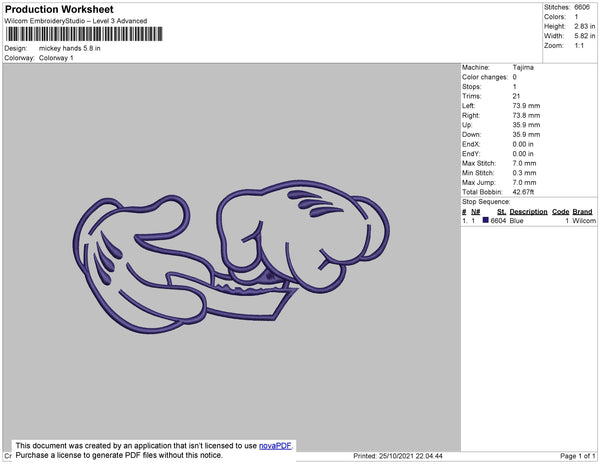
Task: Click the 'Brand' column header
Action: [582, 212]
